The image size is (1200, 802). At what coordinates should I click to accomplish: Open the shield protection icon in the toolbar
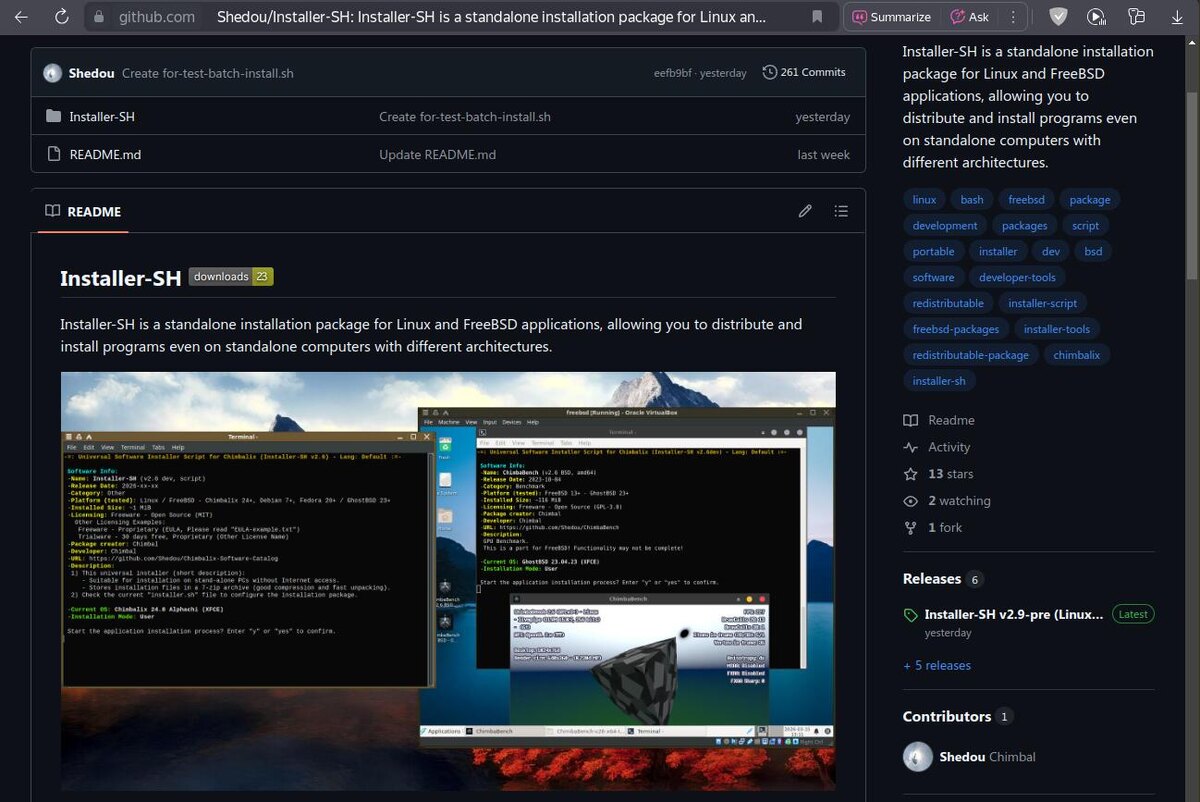coord(1058,17)
